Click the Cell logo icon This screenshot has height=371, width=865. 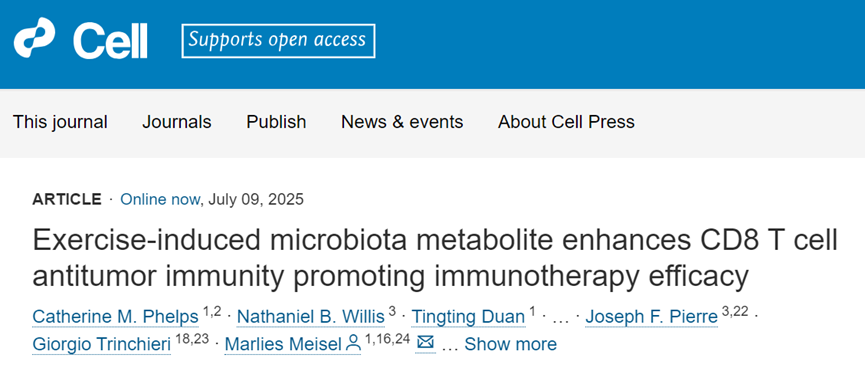[x=34, y=38]
